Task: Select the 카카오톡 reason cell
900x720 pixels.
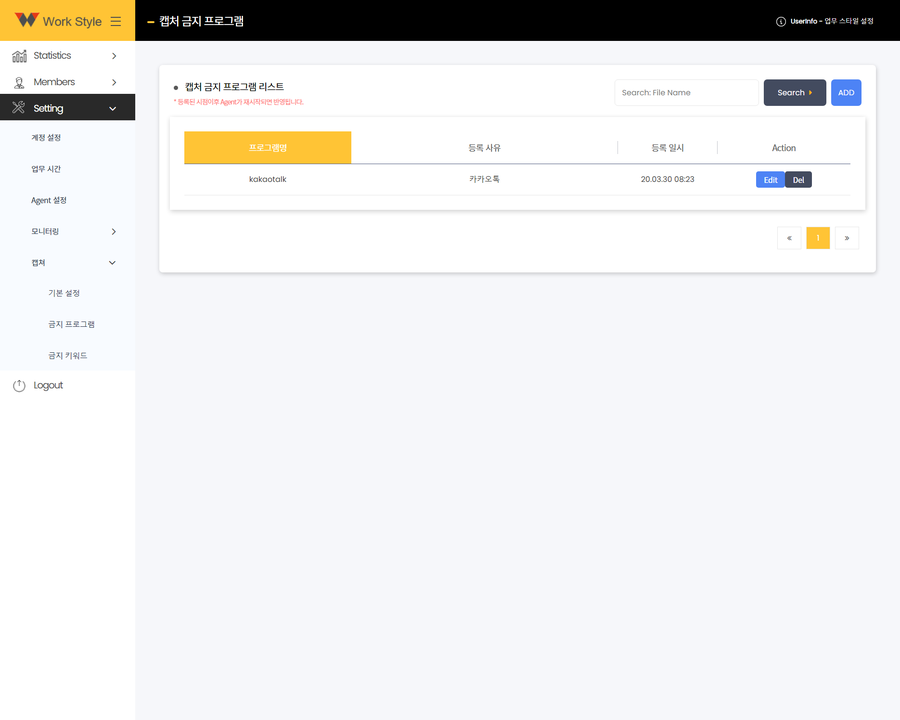Action: pos(484,179)
